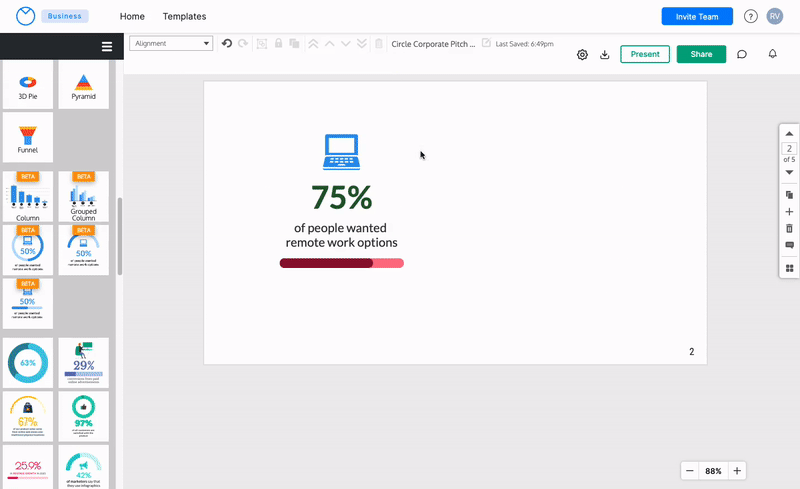Delete the current page with the trash icon
Image resolution: width=800 pixels, height=489 pixels.
(789, 229)
